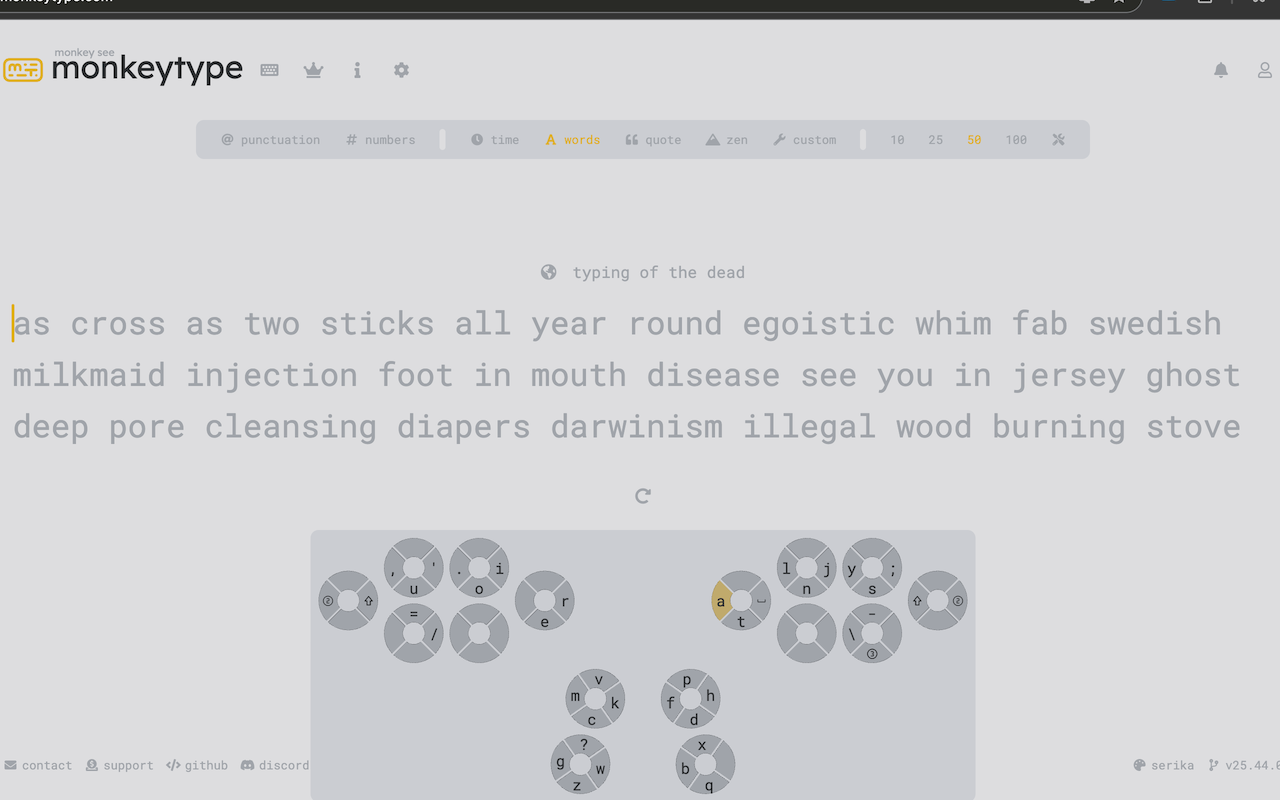Click the restart test arrow icon
1280x800 pixels.
[x=643, y=496]
